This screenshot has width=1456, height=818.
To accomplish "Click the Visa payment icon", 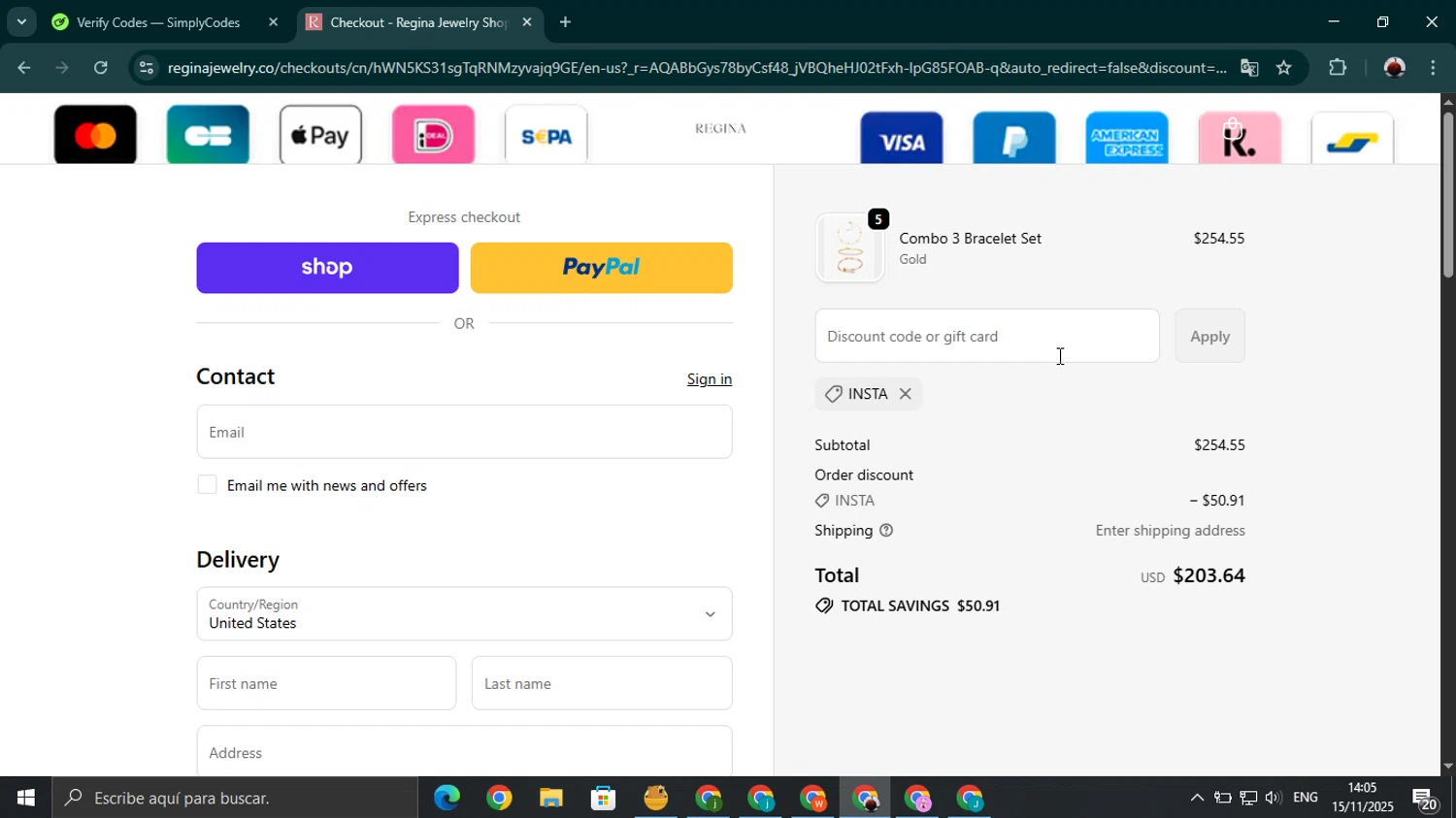I will click(x=902, y=138).
